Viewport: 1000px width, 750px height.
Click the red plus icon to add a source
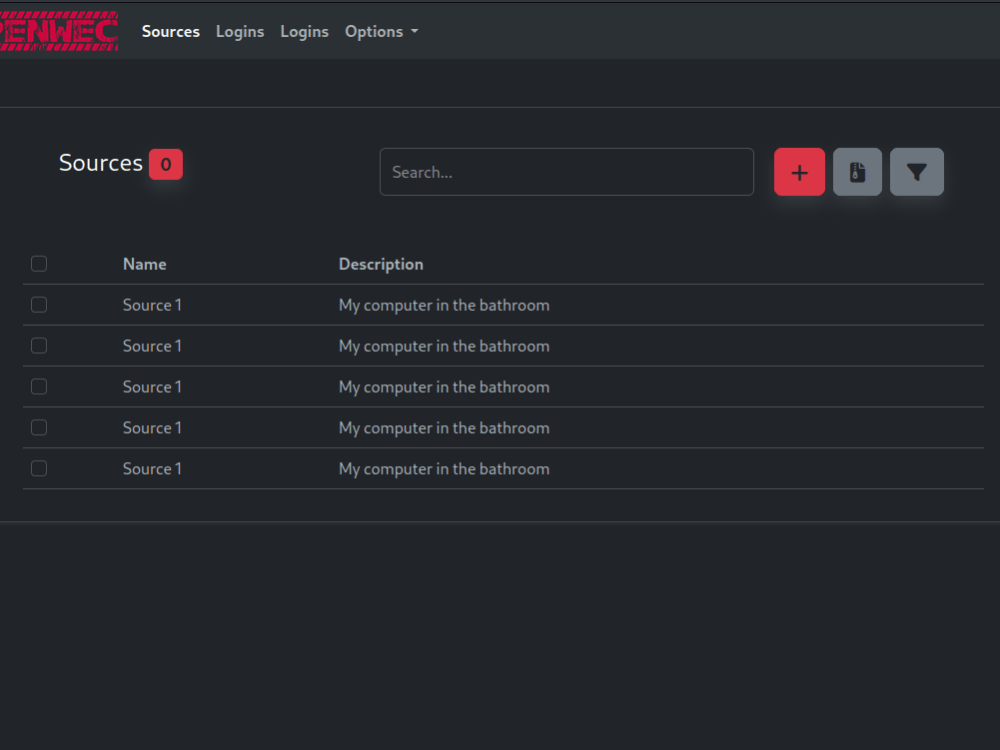click(799, 171)
